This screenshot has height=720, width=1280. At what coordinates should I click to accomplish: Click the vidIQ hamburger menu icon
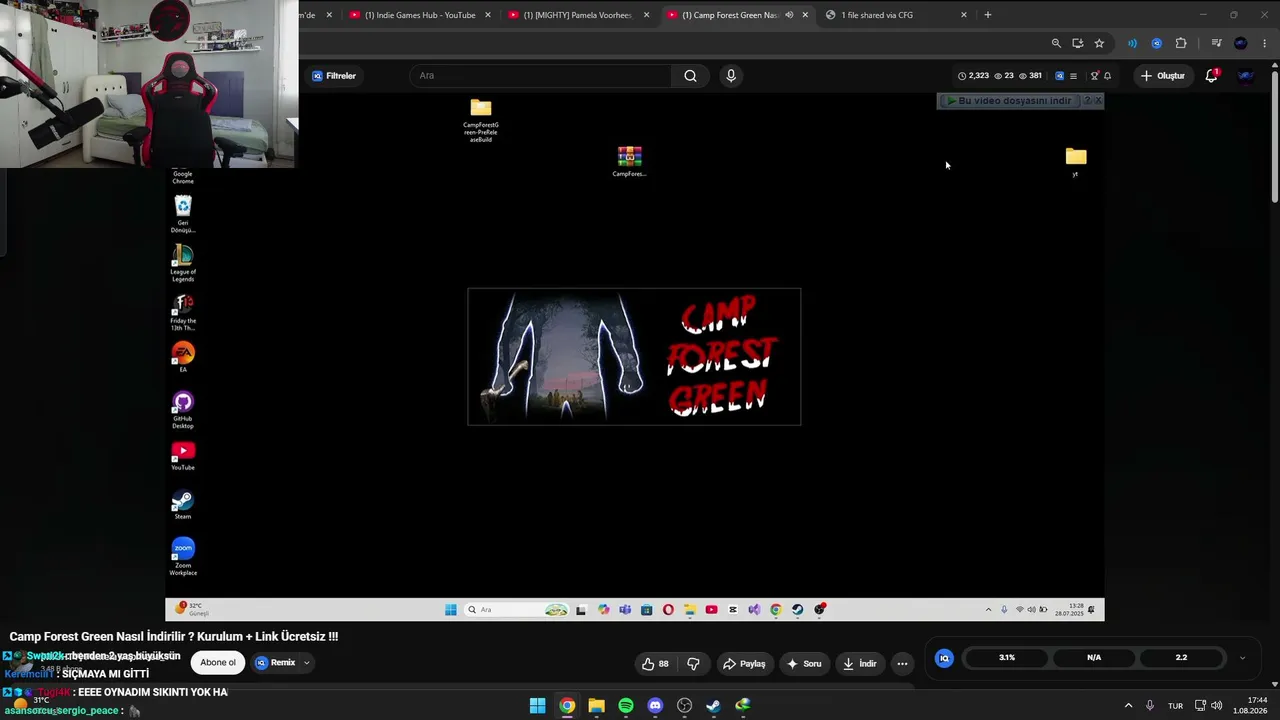(1073, 76)
